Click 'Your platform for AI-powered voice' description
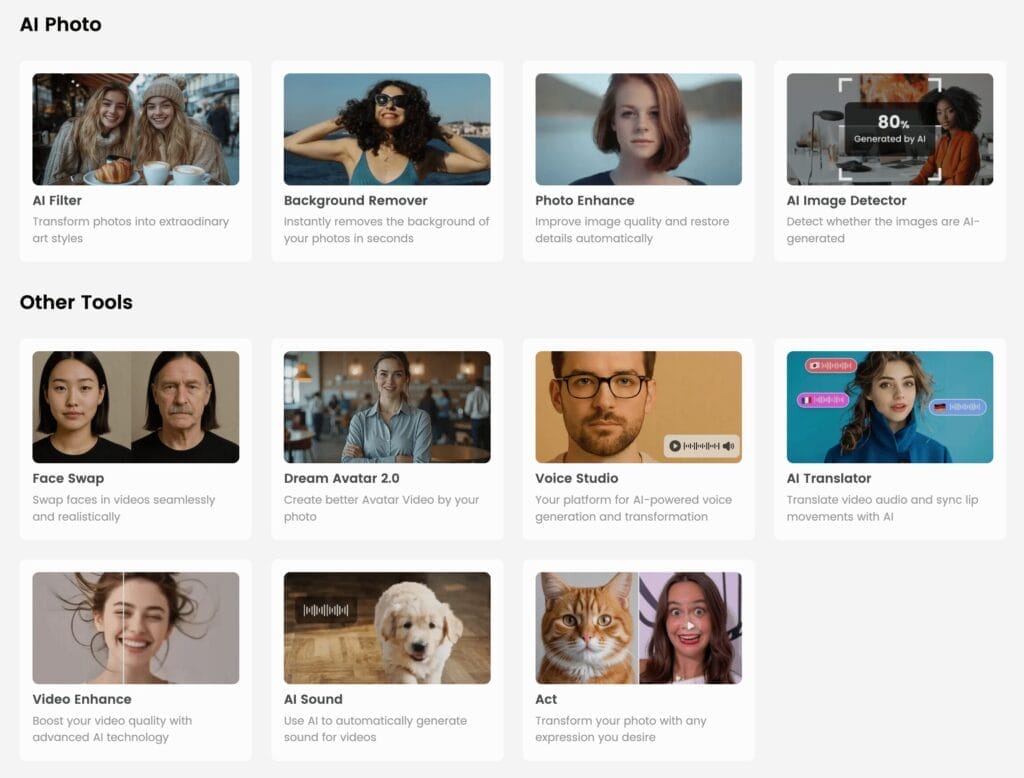 pos(633,508)
